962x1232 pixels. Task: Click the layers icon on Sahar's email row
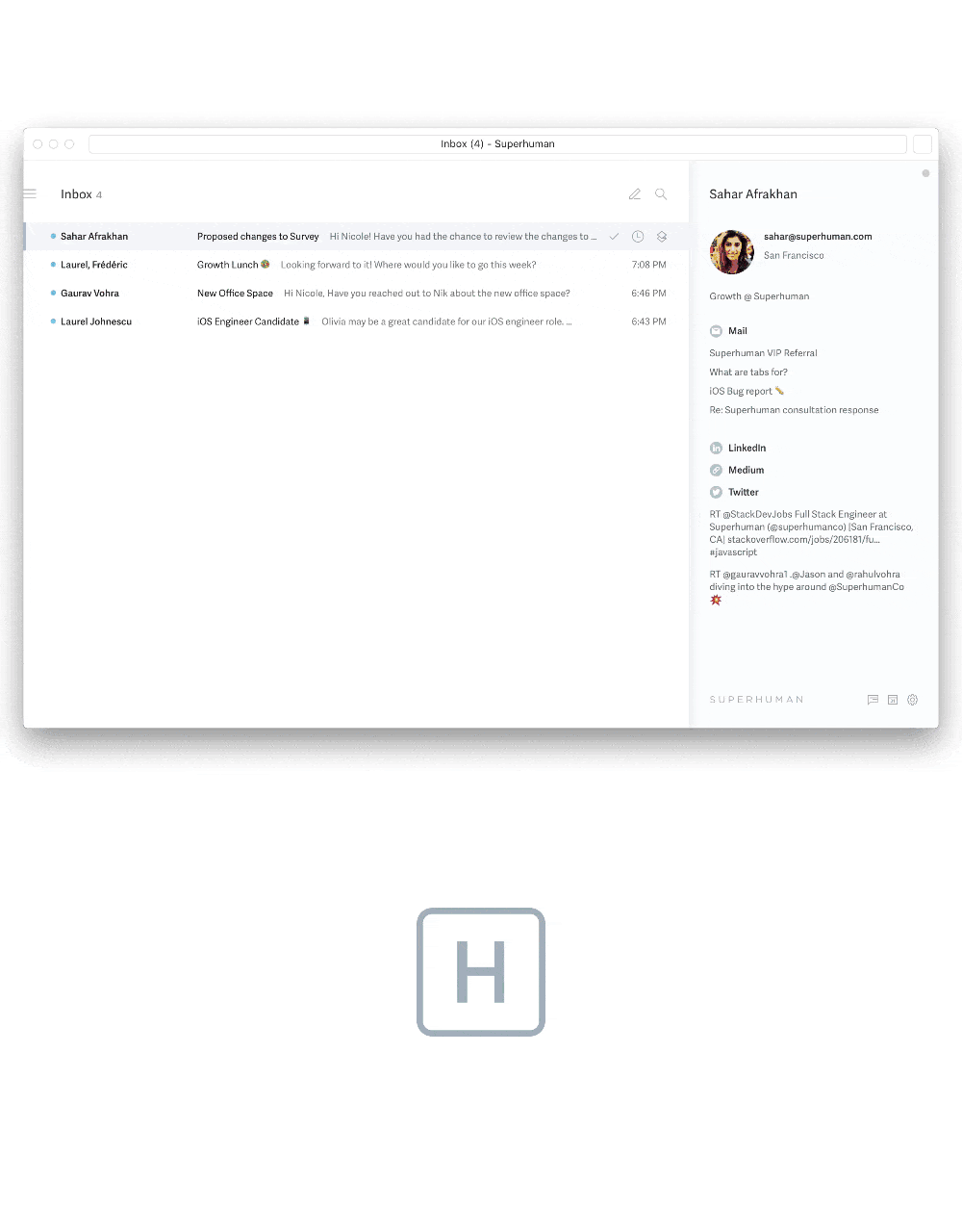pyautogui.click(x=662, y=237)
